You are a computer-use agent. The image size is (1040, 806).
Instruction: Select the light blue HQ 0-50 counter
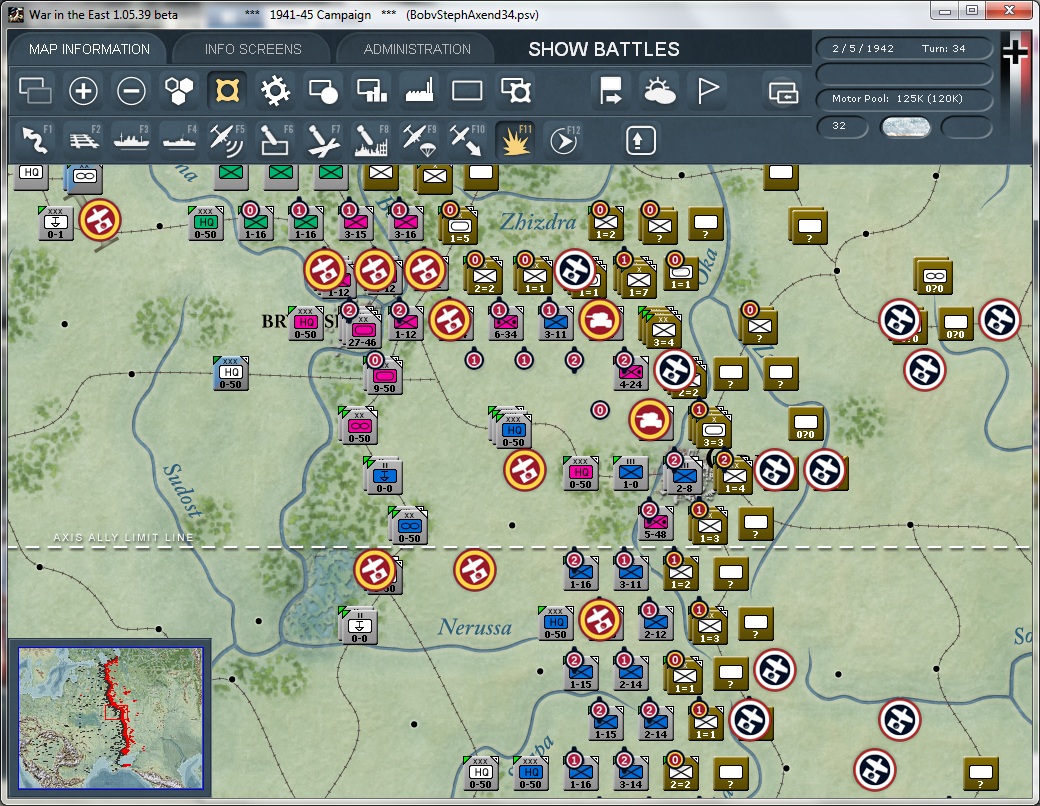click(x=231, y=374)
